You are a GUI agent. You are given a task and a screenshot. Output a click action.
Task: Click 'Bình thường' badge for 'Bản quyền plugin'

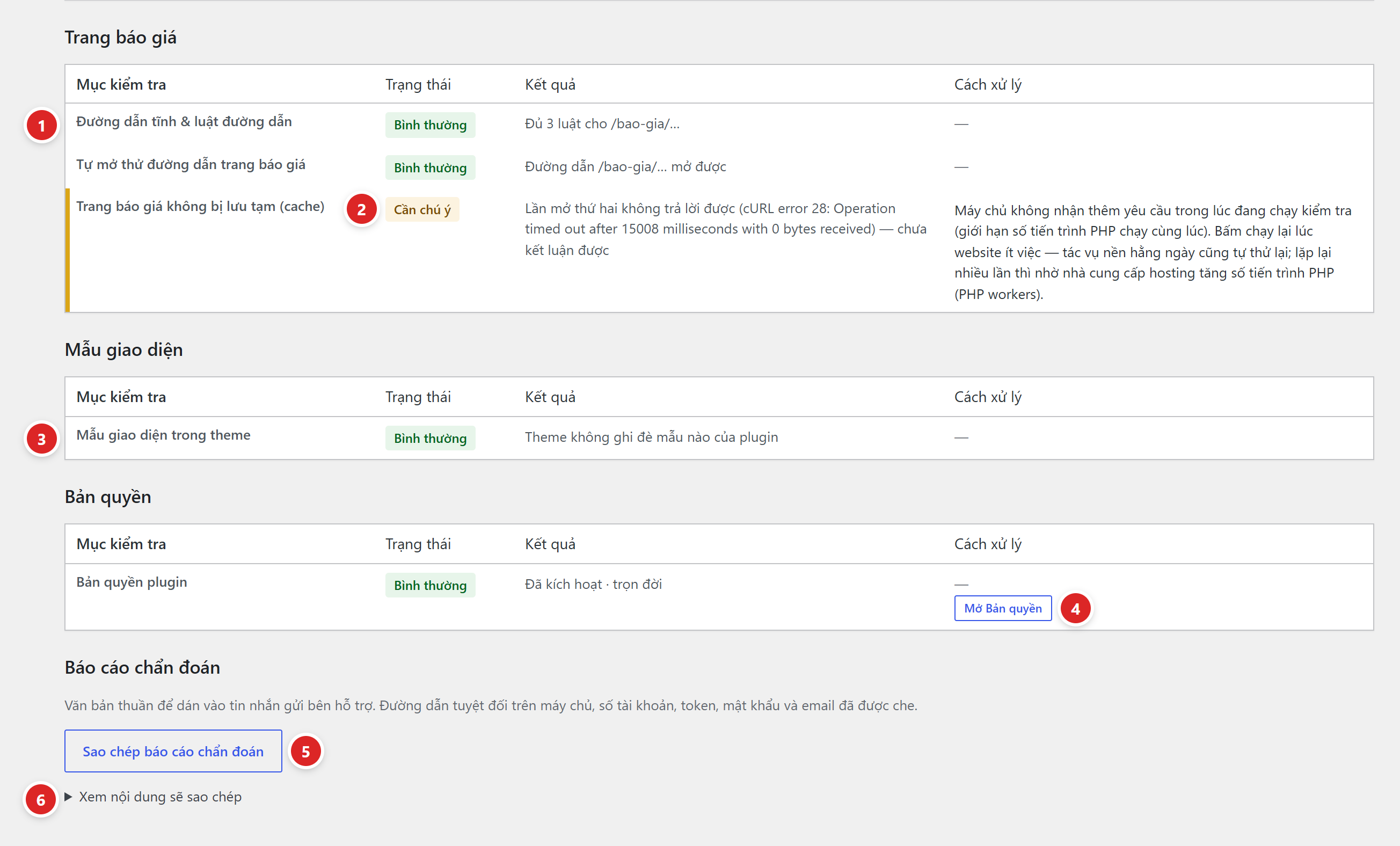tap(430, 585)
